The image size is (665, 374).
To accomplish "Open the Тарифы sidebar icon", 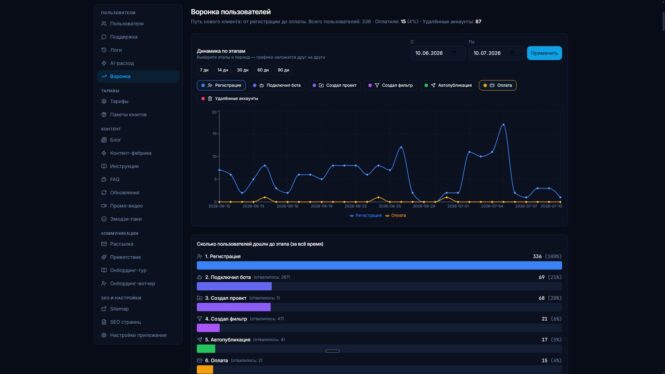I will coord(104,101).
